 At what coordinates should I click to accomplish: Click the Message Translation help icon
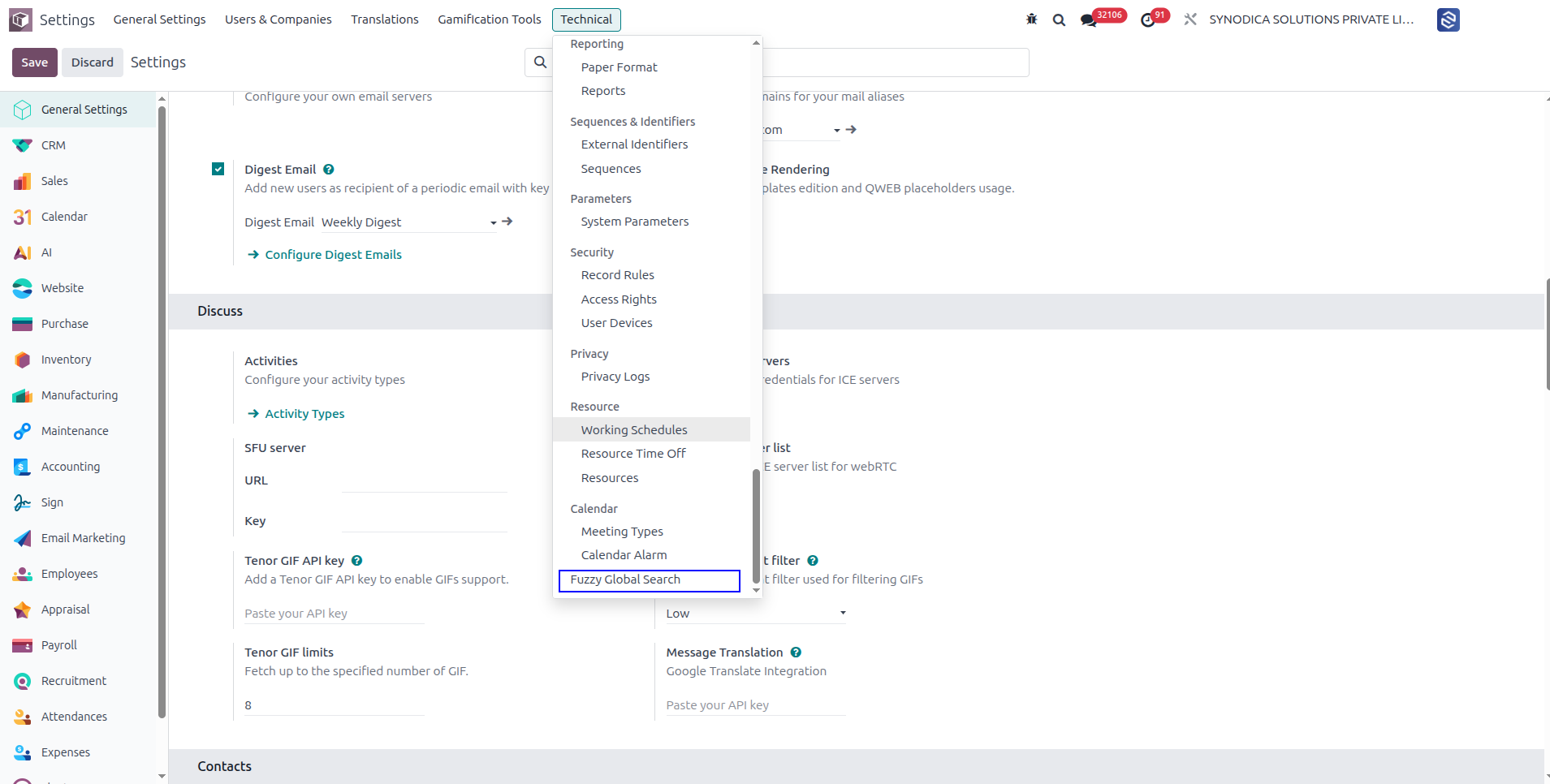796,653
